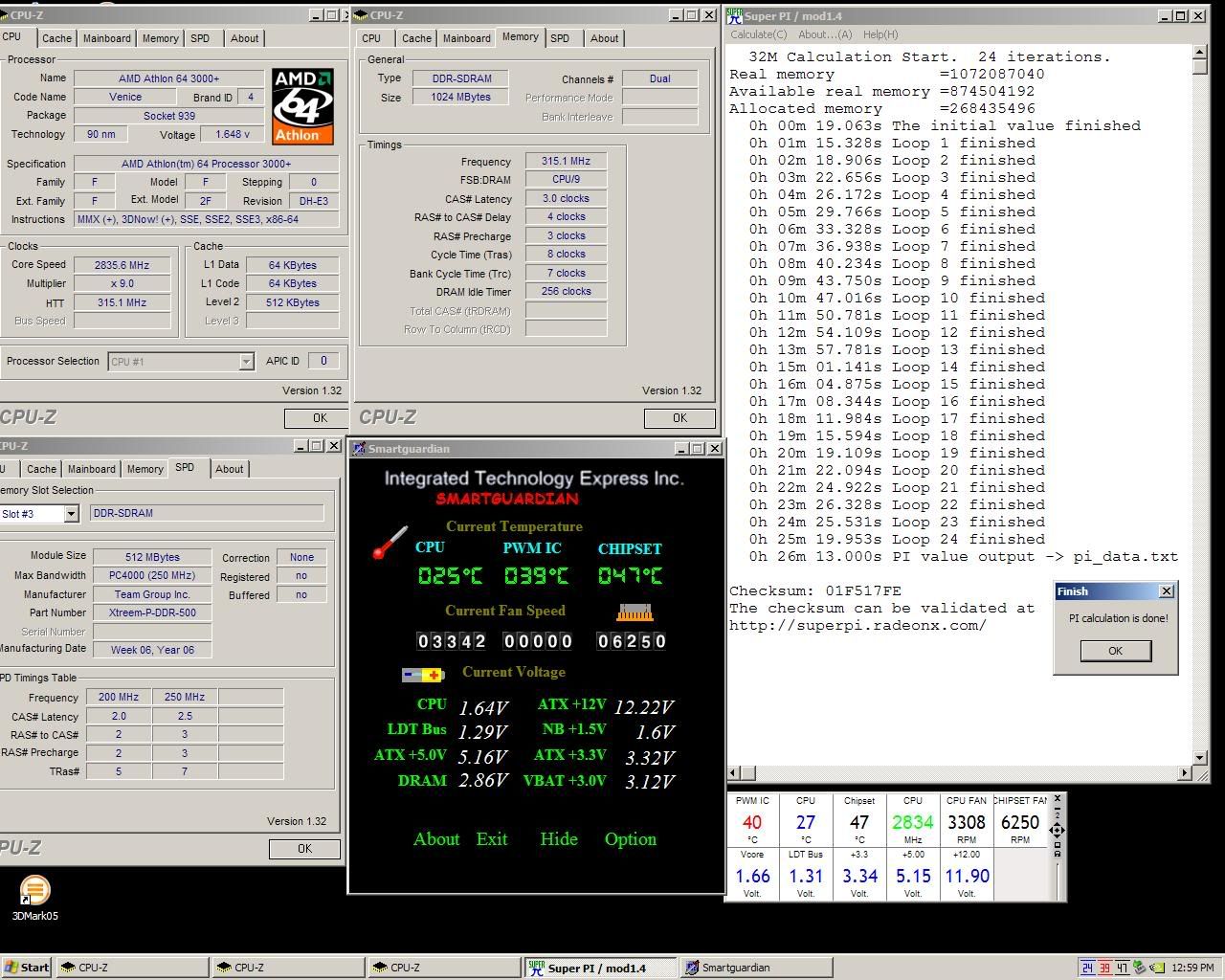The image size is (1225, 980).
Task: Click the chipset fan icon in Smartguardian
Action: [x=634, y=612]
